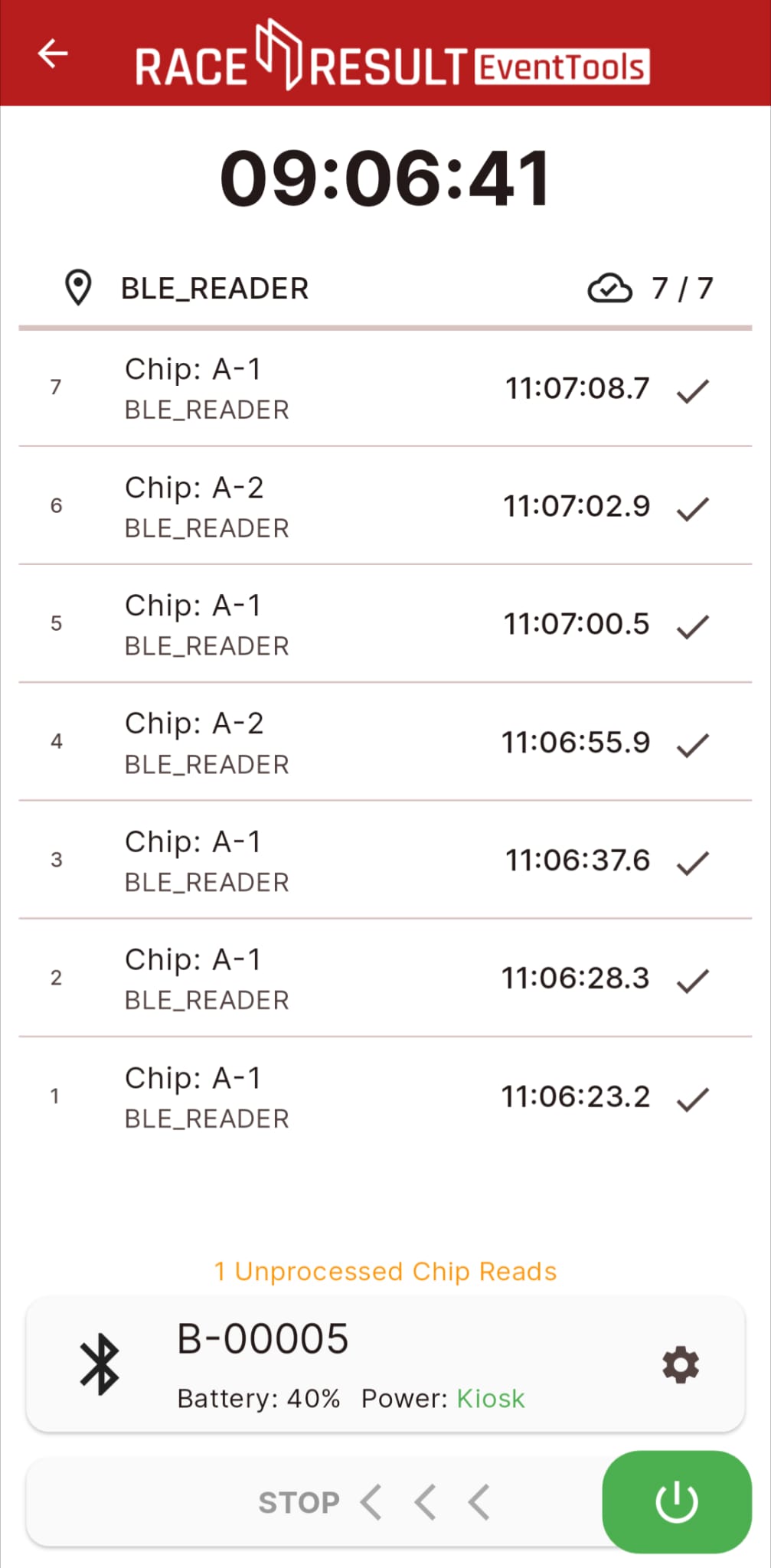Viewport: 771px width, 1568px height.
Task: Tap the back arrow in header
Action: tap(53, 54)
